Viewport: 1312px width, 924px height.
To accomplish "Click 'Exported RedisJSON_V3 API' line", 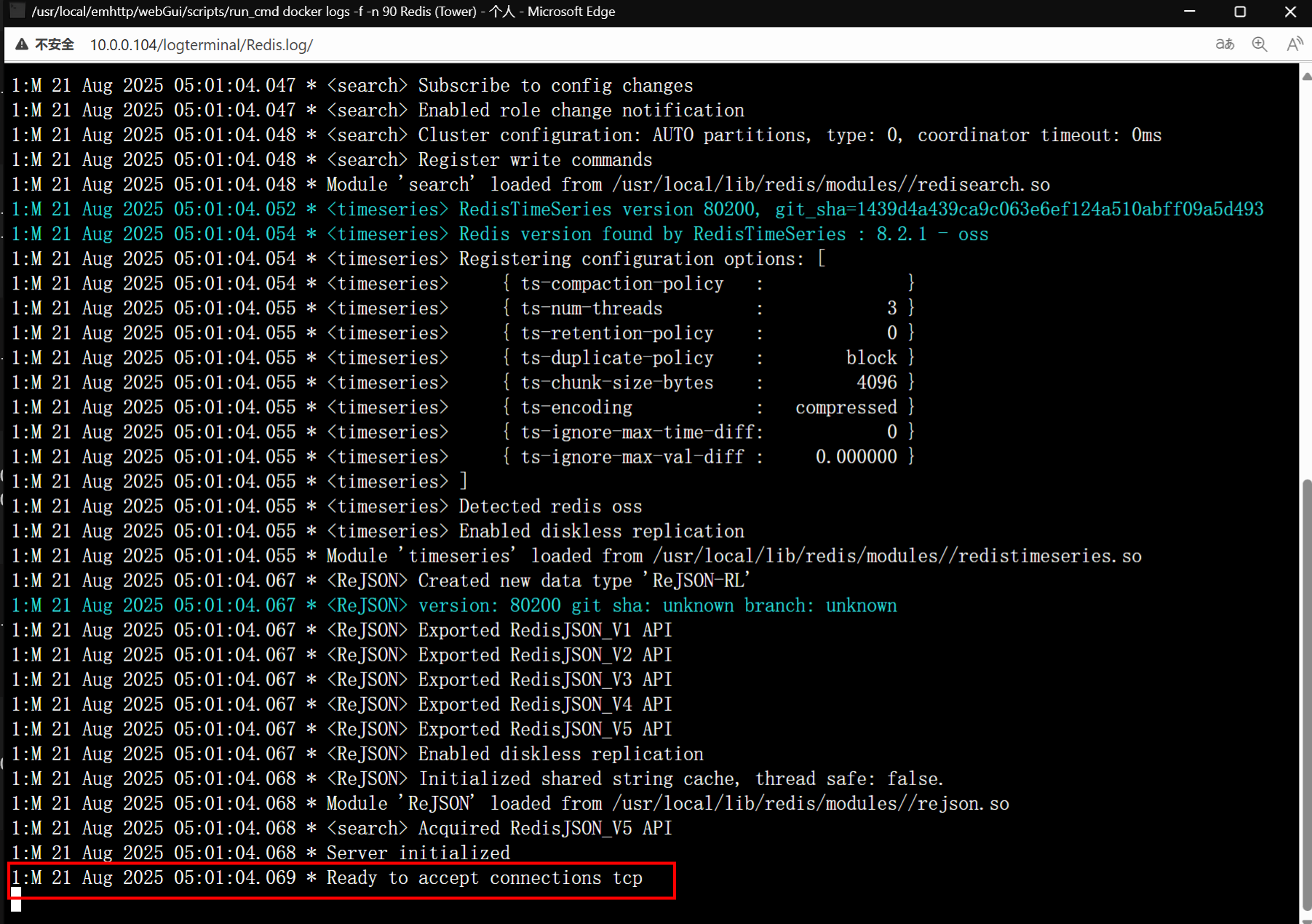I will [x=341, y=680].
